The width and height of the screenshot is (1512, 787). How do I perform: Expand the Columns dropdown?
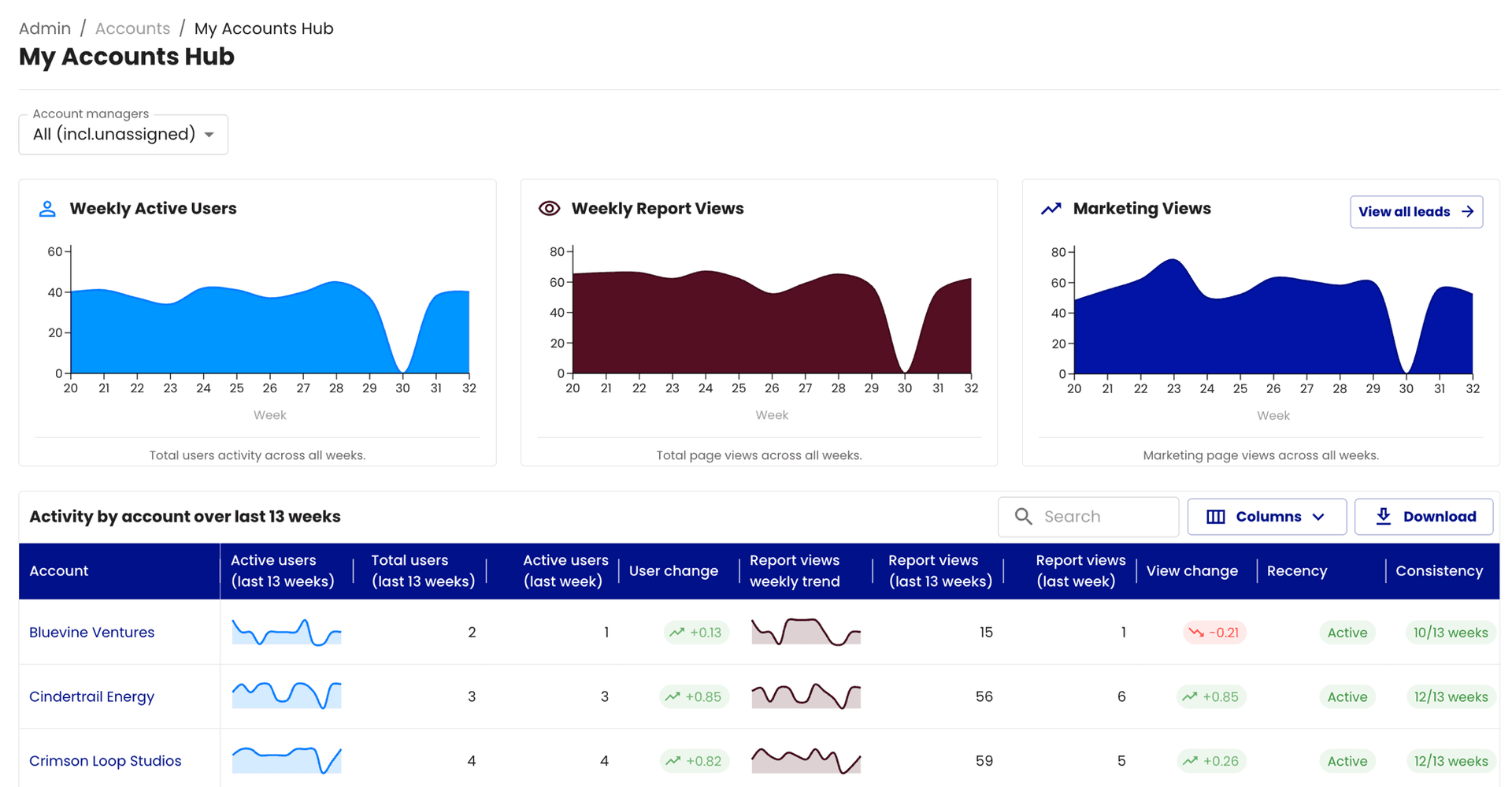pos(1266,517)
